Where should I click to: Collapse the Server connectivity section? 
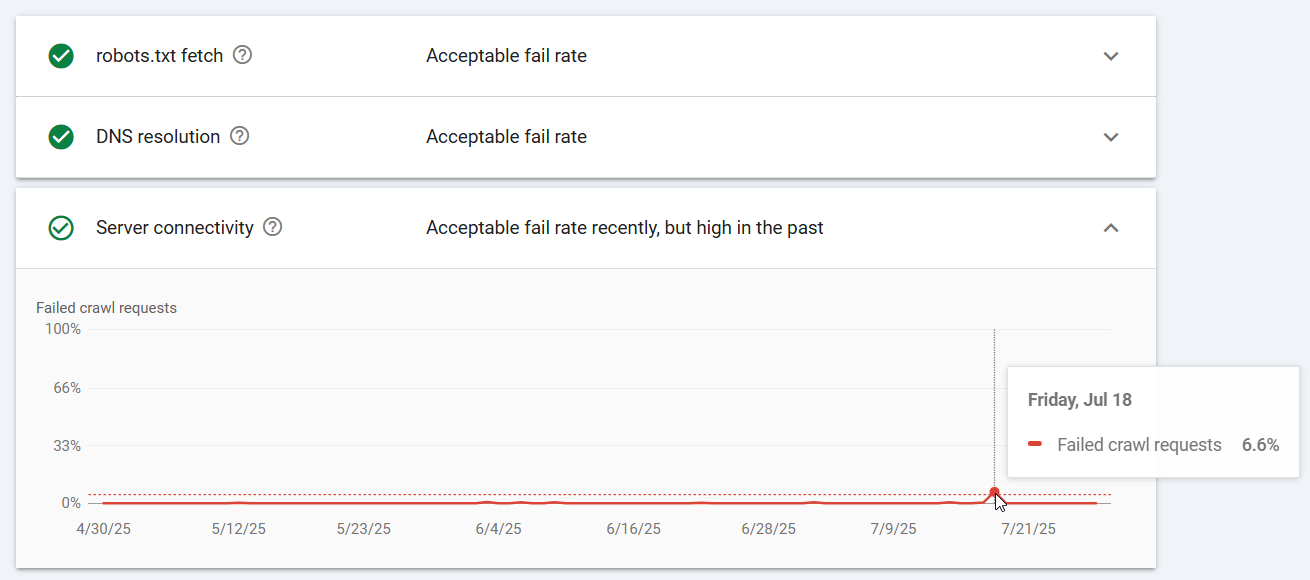pos(1110,228)
